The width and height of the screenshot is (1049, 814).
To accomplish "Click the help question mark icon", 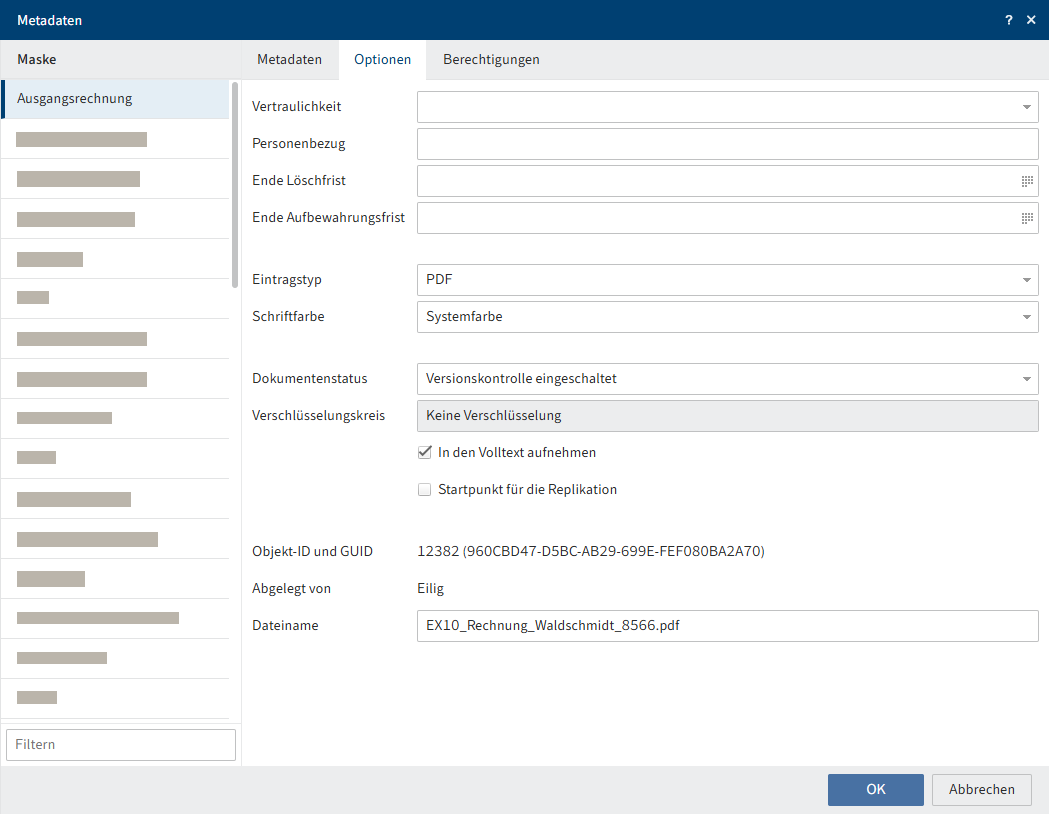I will pyautogui.click(x=1008, y=19).
